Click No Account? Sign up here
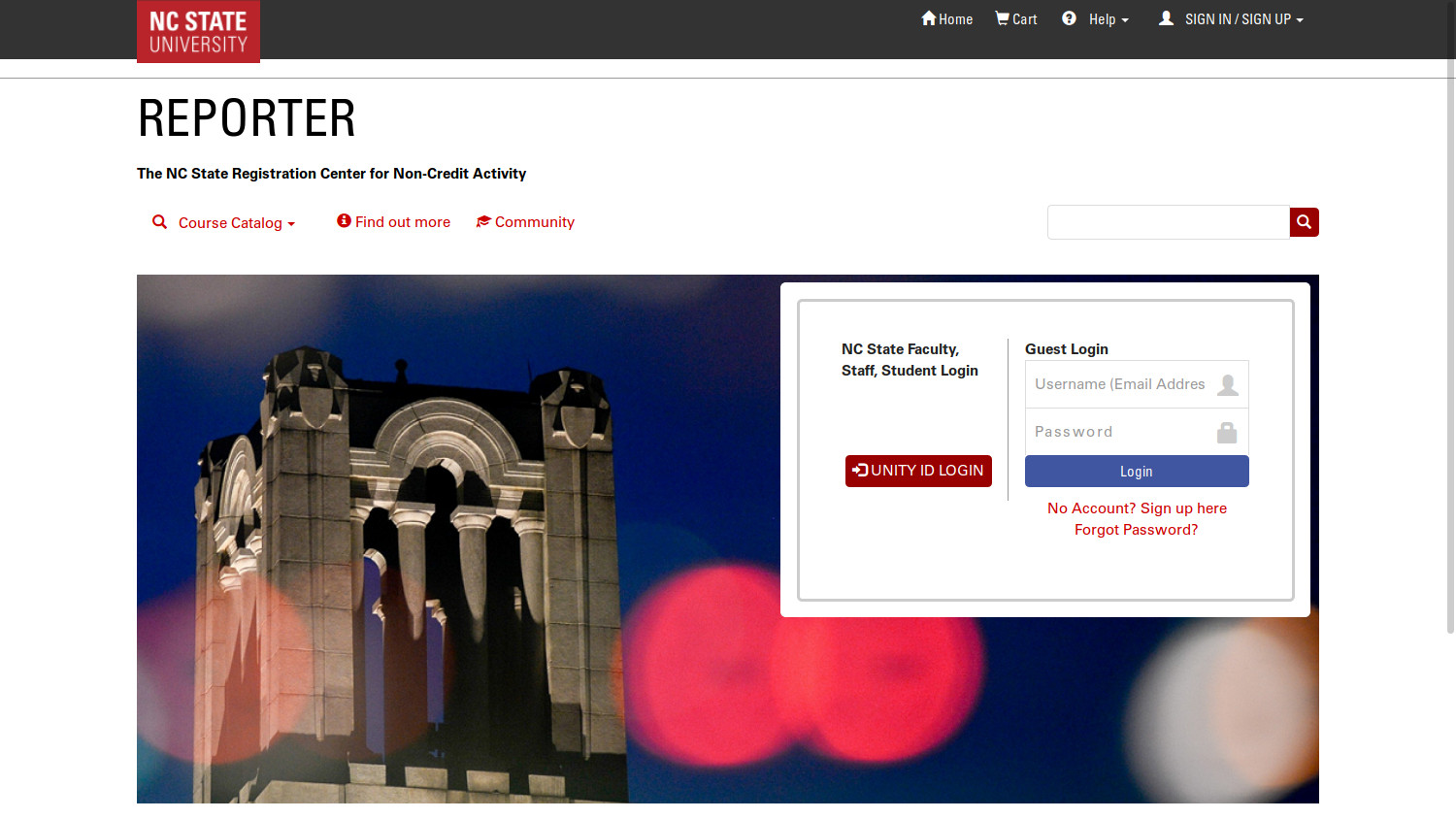Viewport: 1456px width, 819px height. pyautogui.click(x=1137, y=508)
